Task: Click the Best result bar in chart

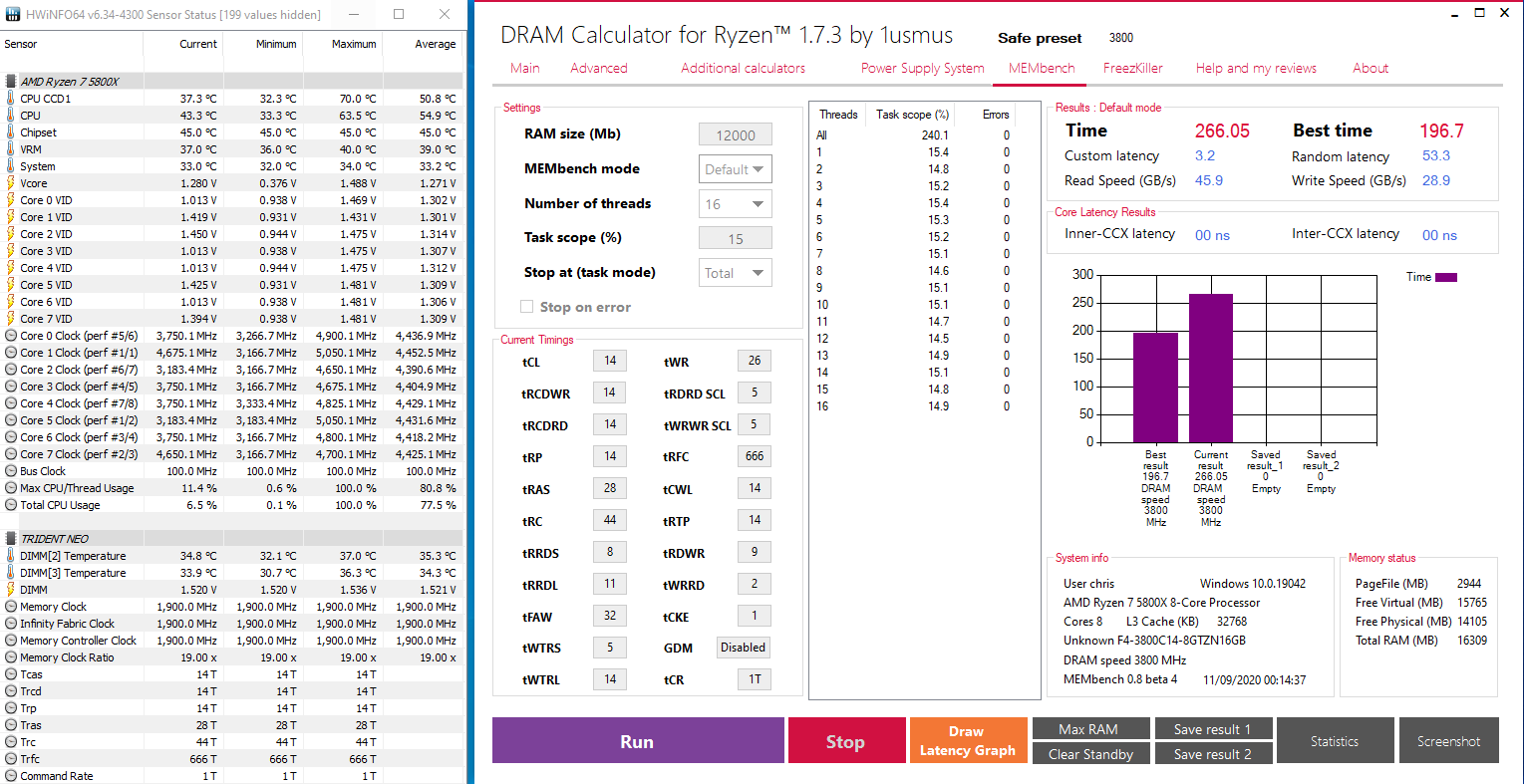Action: click(x=1156, y=388)
